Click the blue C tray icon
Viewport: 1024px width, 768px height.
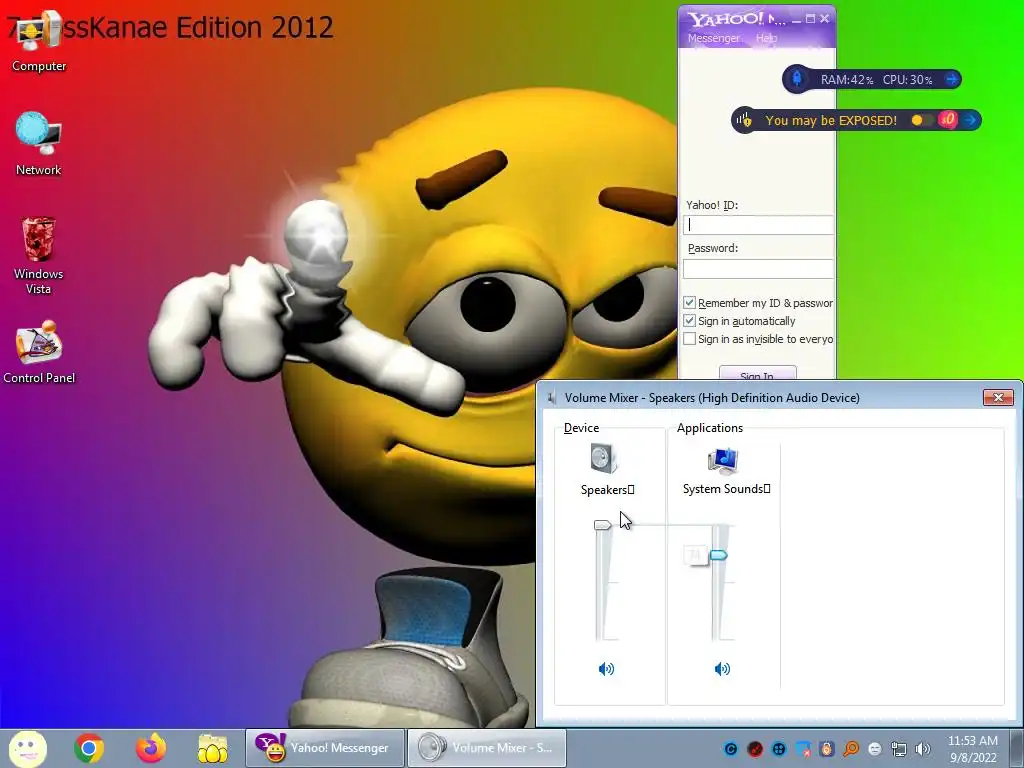point(731,749)
